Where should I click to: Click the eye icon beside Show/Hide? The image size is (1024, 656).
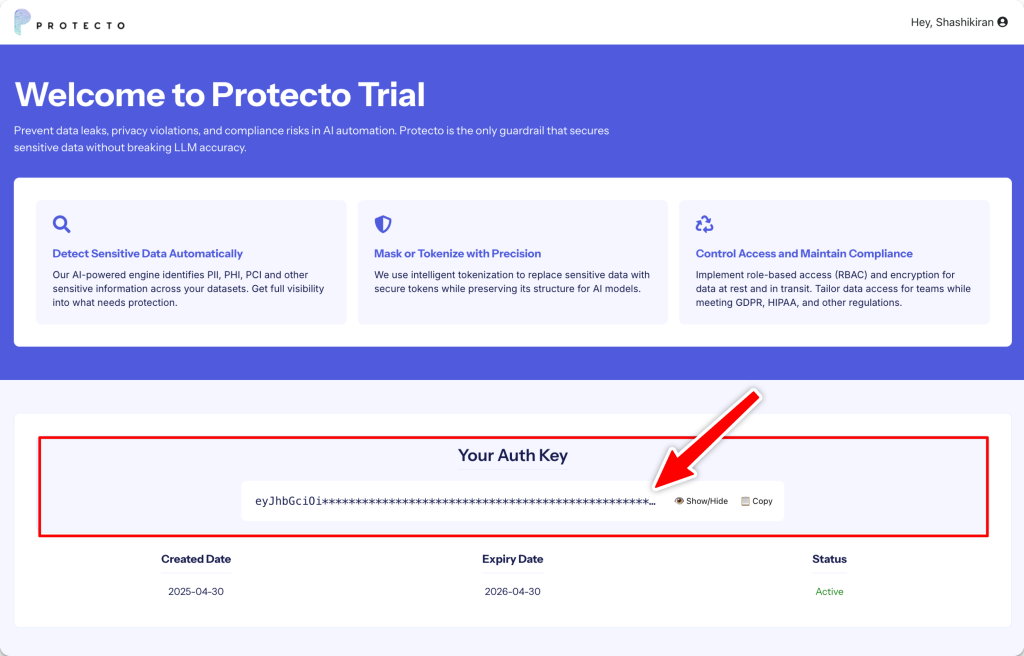[679, 501]
